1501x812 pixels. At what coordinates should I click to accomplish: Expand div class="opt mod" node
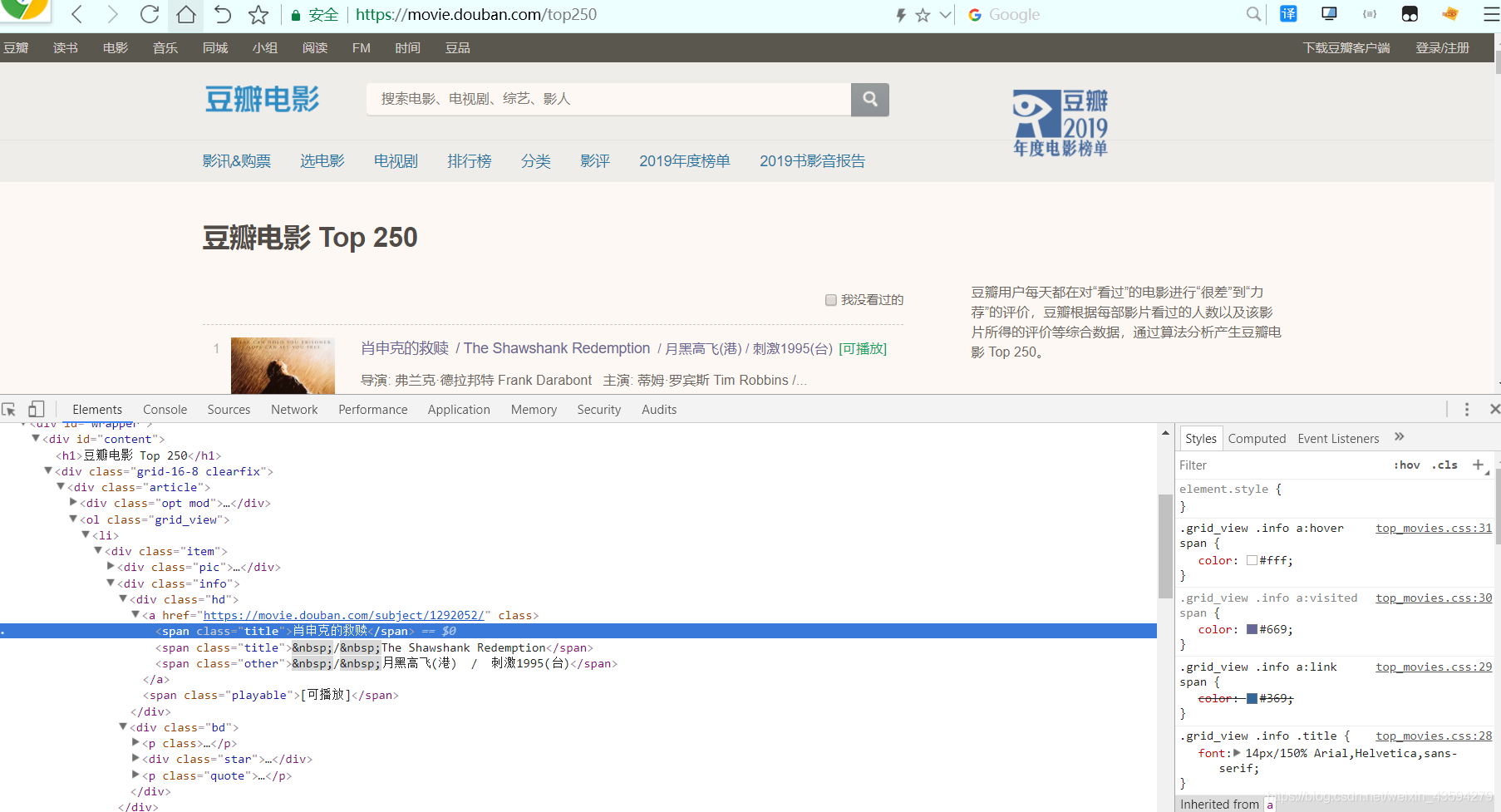click(73, 502)
